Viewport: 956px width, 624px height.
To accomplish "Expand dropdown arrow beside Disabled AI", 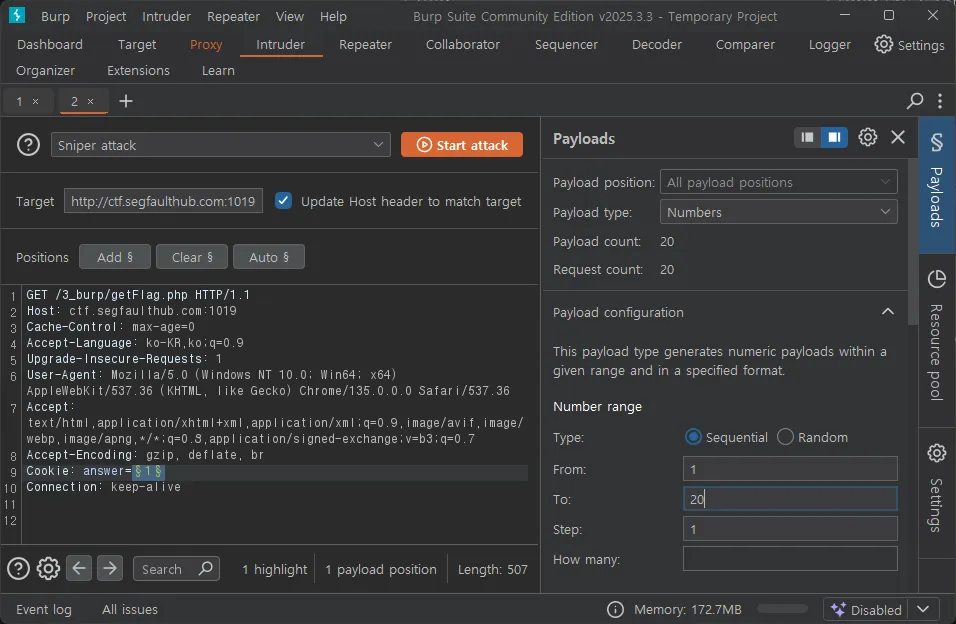I will 923,609.
